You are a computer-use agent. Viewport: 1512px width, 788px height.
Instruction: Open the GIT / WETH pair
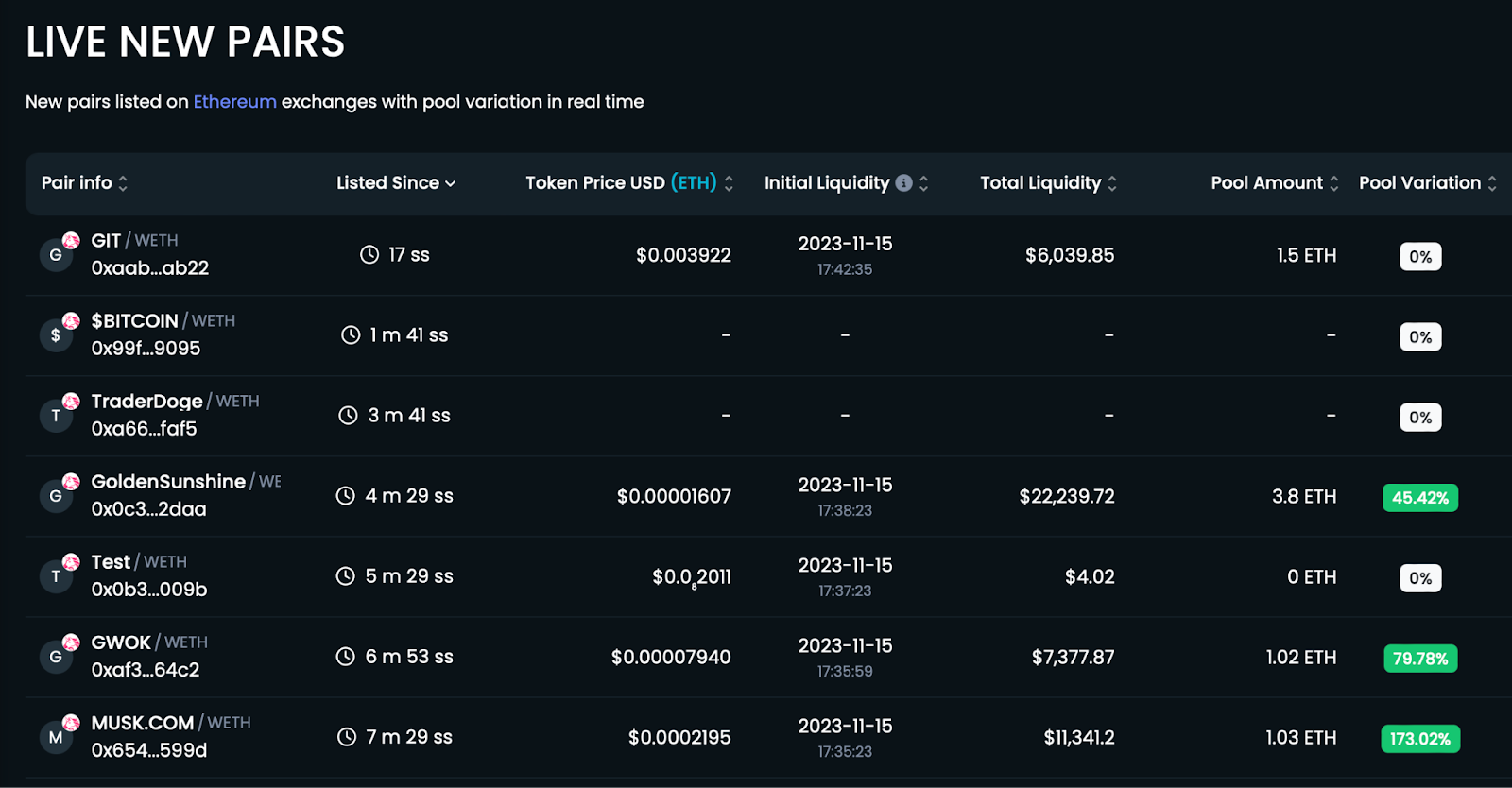134,241
